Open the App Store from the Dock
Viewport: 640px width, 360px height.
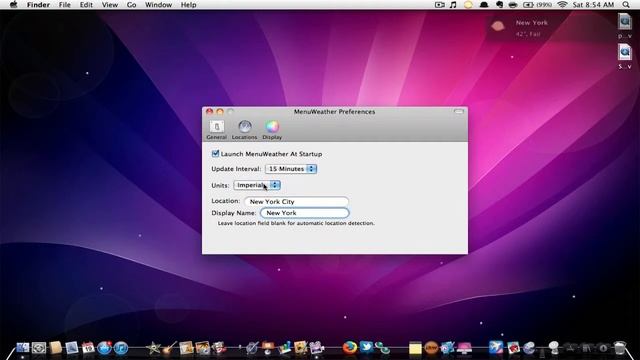[x=104, y=348]
